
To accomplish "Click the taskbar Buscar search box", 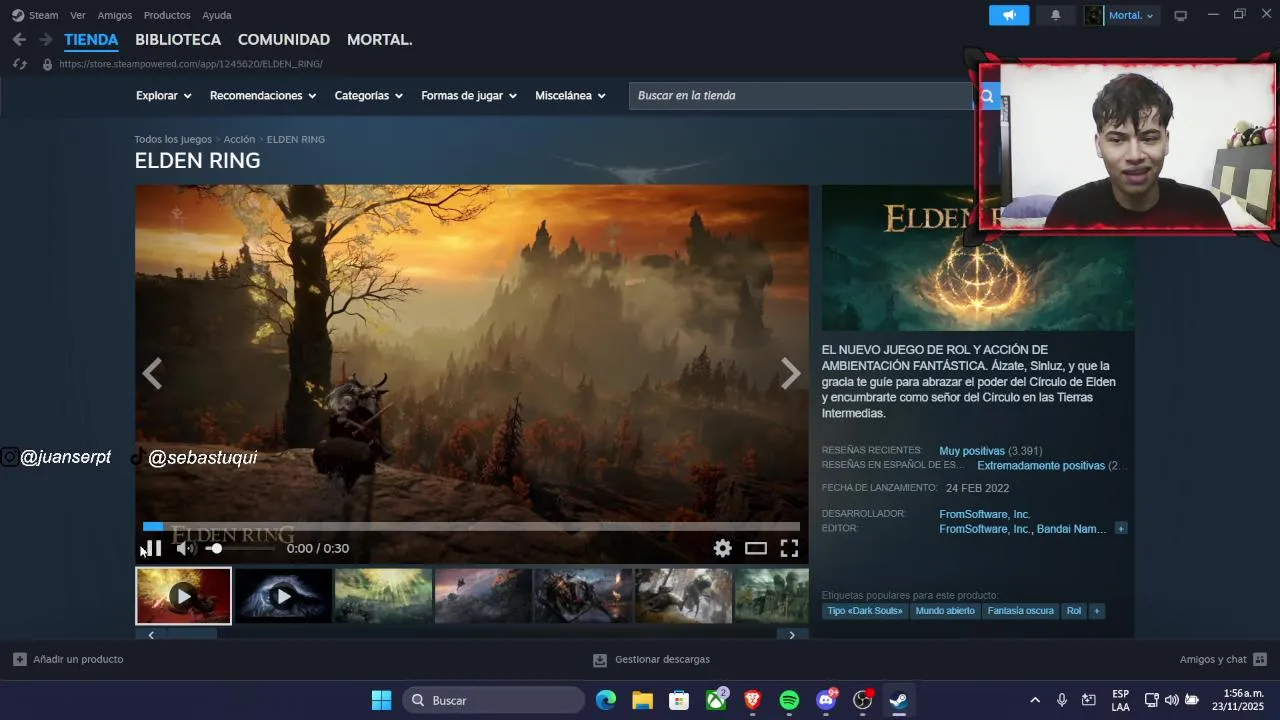I will [x=494, y=701].
